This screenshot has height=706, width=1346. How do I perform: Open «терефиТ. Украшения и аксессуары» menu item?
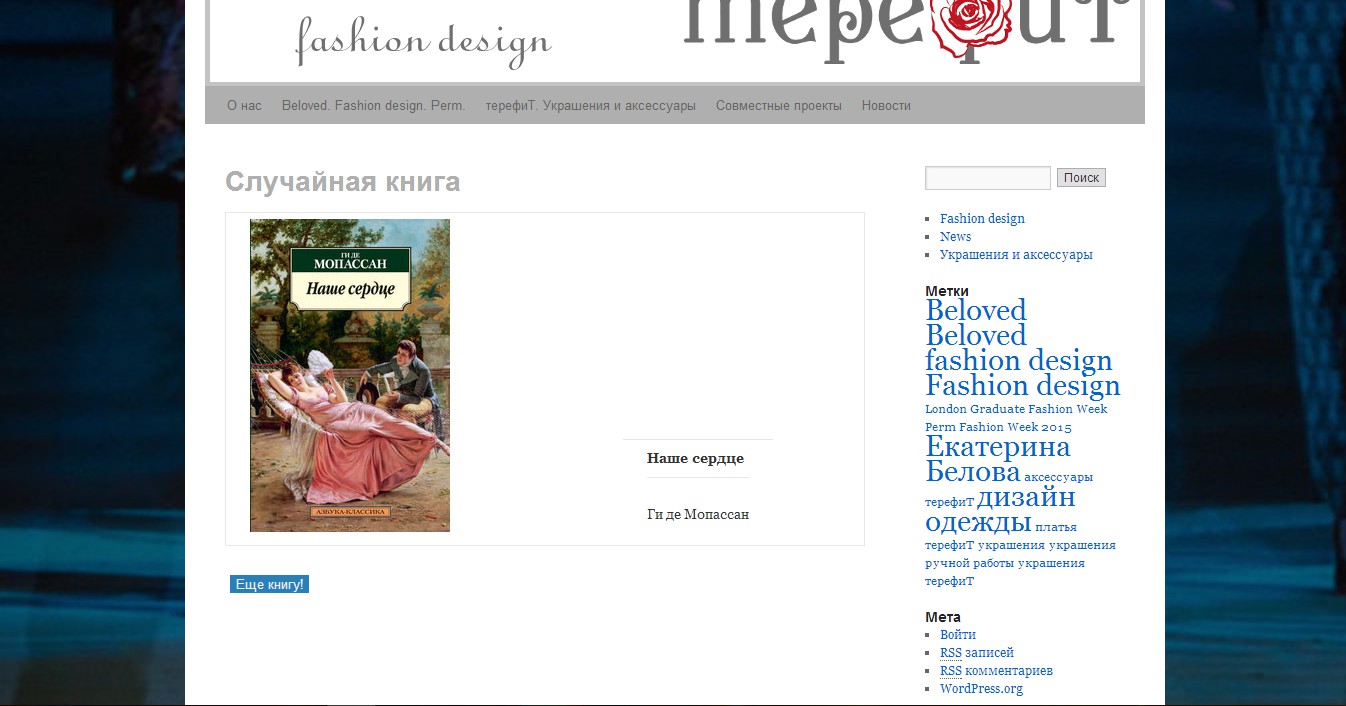click(590, 105)
